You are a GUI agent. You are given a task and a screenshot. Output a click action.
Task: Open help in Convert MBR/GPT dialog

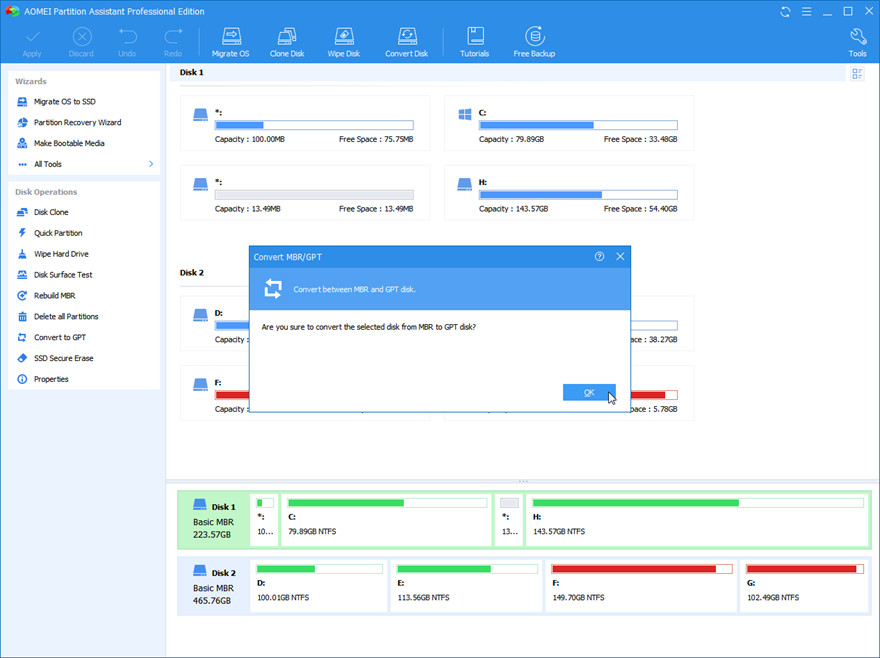(599, 257)
